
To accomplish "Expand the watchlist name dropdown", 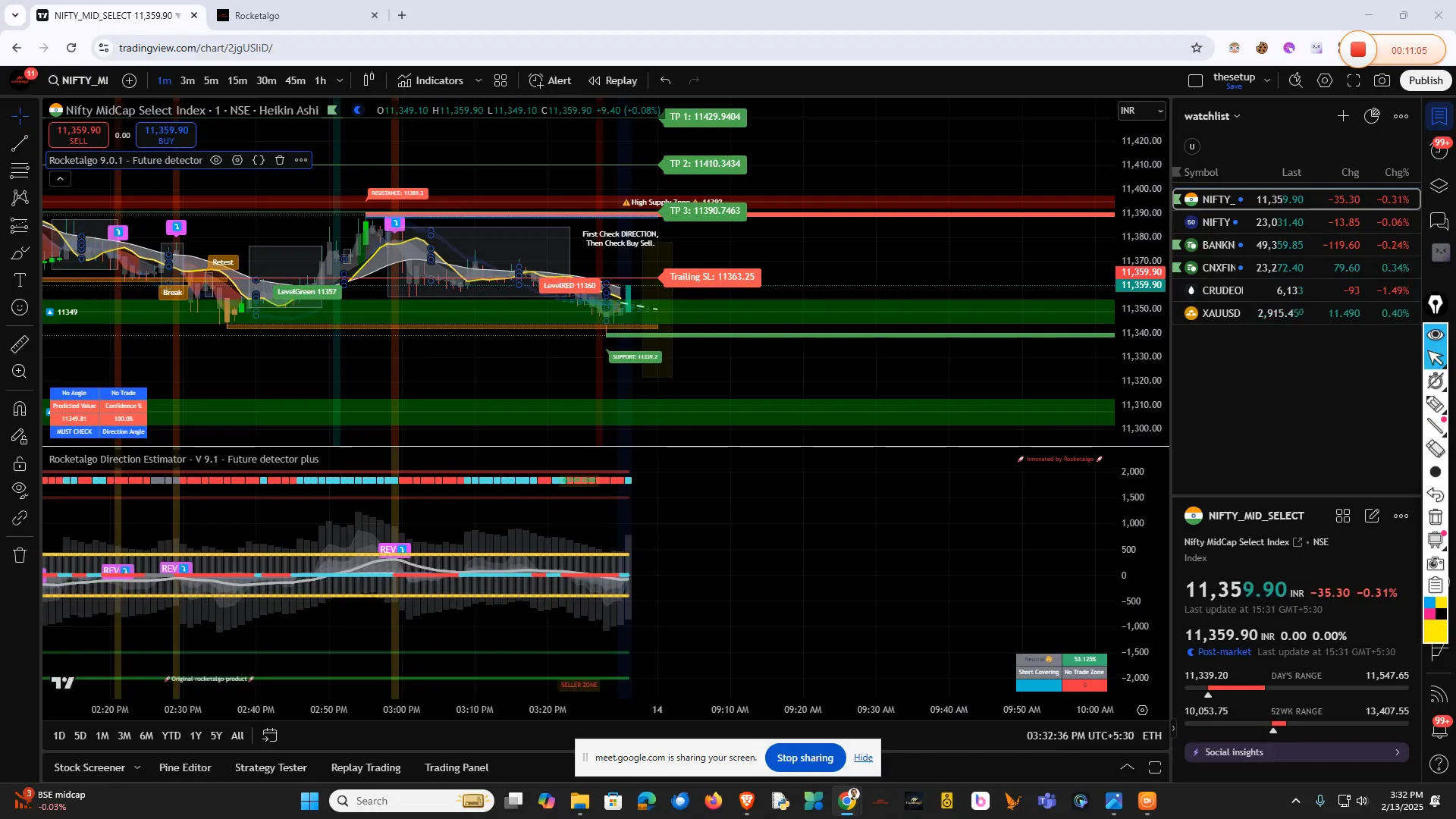I will [x=1237, y=116].
